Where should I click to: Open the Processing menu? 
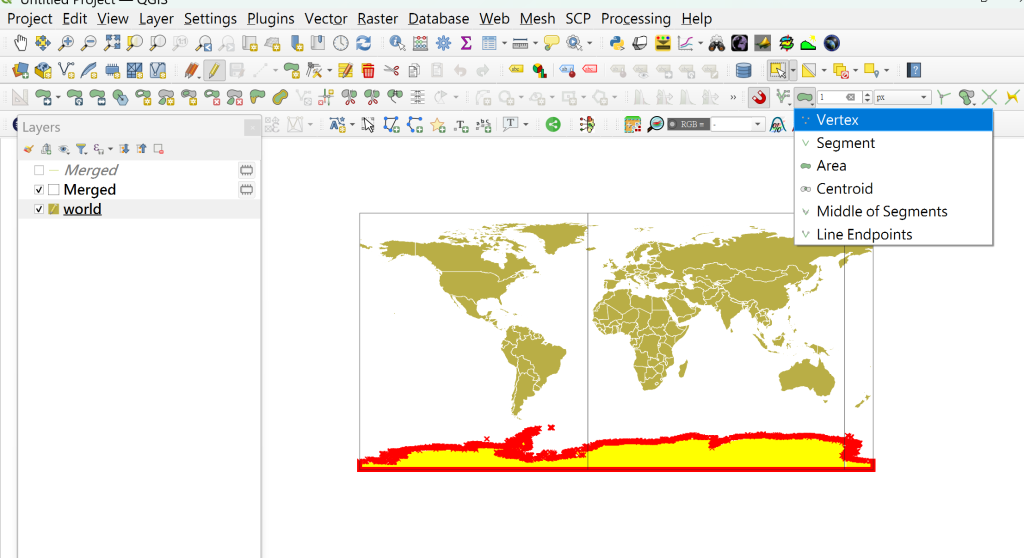click(x=635, y=19)
